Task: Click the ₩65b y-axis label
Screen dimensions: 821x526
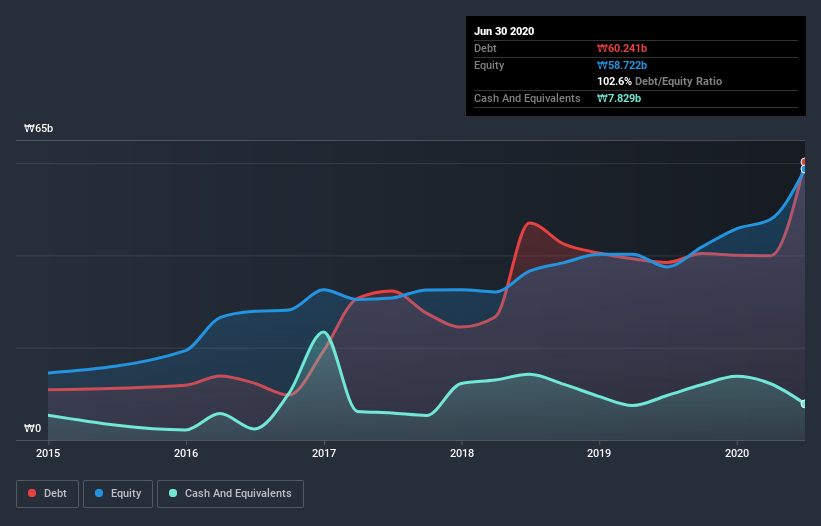Action: pyautogui.click(x=39, y=129)
